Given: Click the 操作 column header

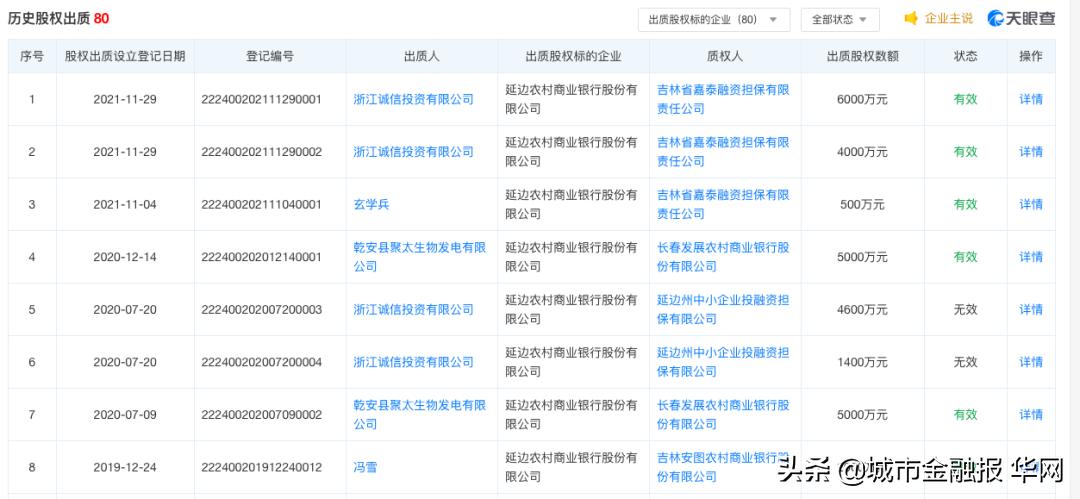Looking at the screenshot, I should [x=1031, y=57].
